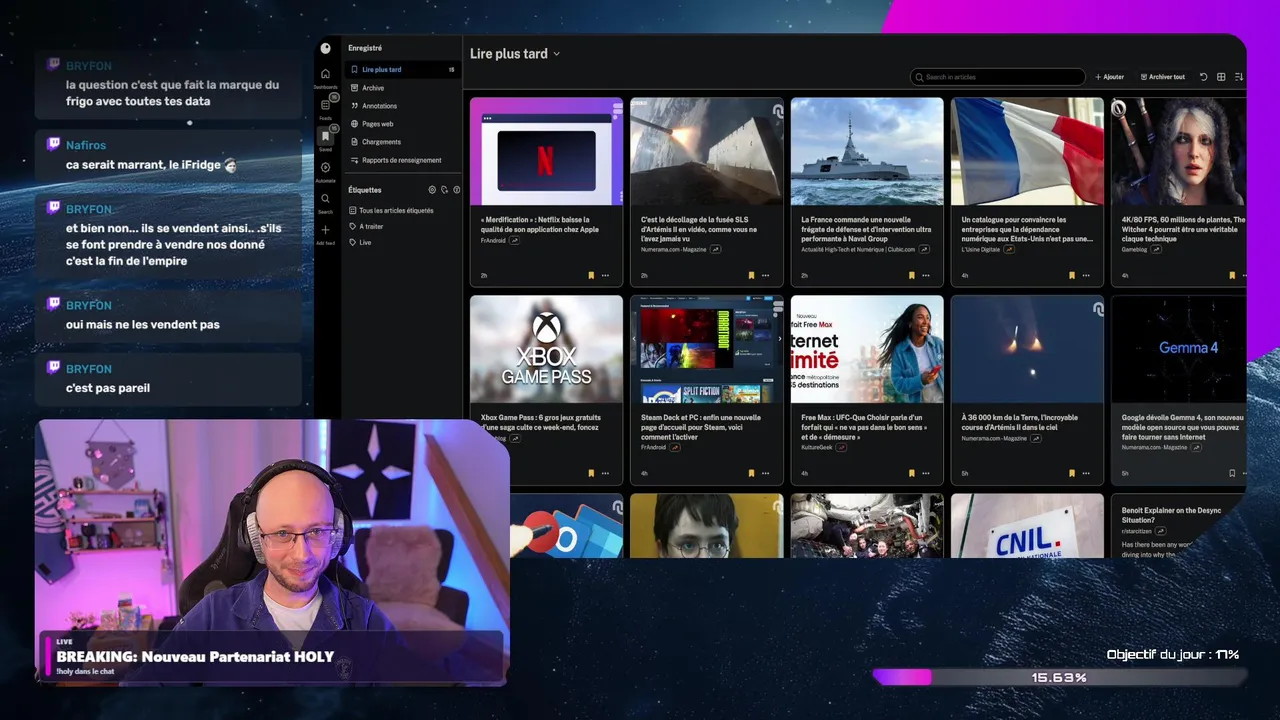The height and width of the screenshot is (720, 1280).
Task: Click the info icon beside Étiquettes
Action: [457, 189]
